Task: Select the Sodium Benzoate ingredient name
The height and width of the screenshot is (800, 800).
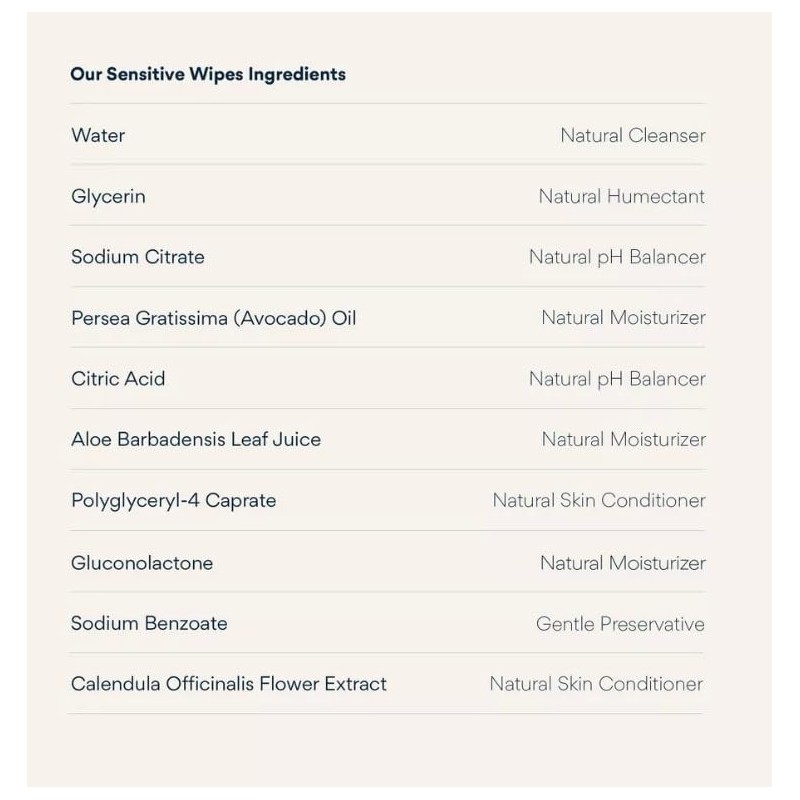Action: 149,623
